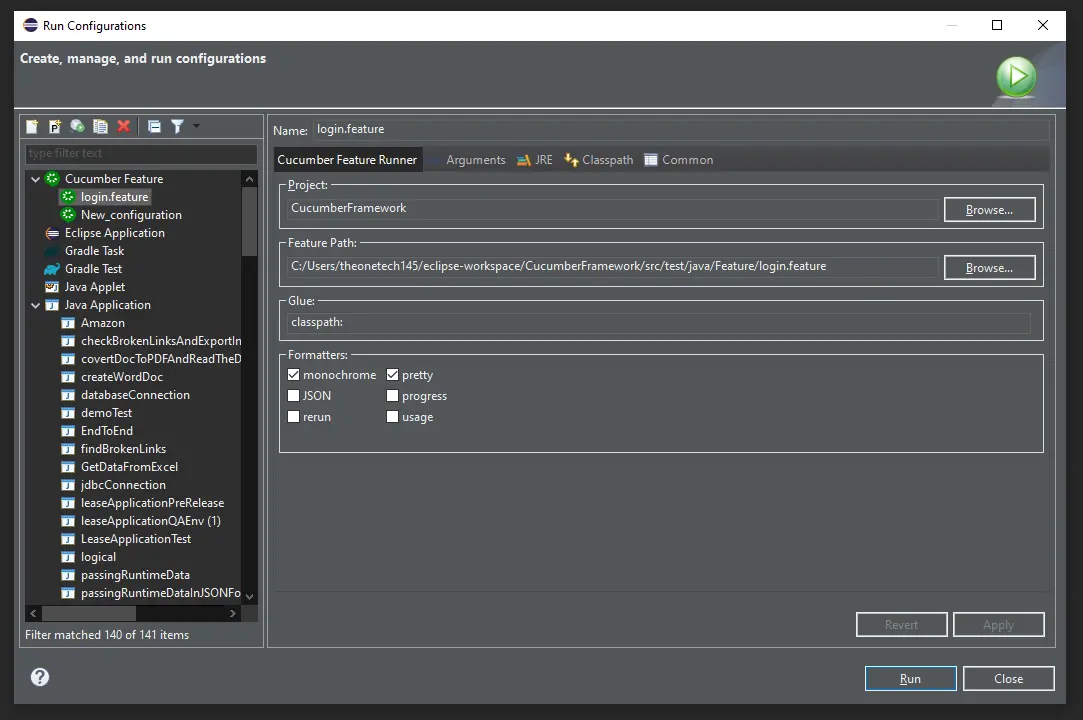Collapse the Java Application tree node
The width and height of the screenshot is (1083, 720).
pyautogui.click(x=34, y=304)
